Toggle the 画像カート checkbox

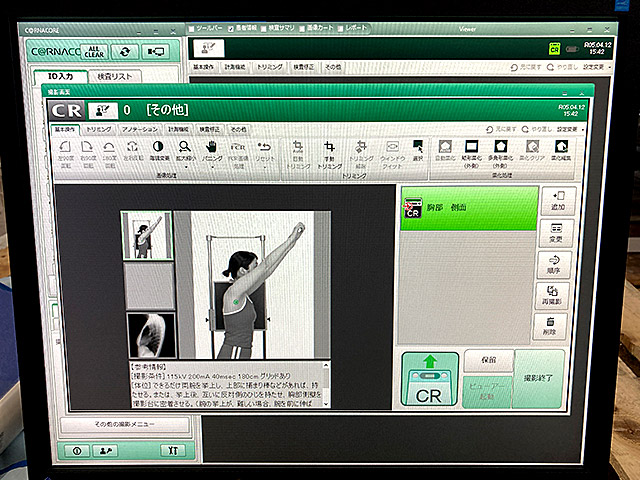click(302, 29)
